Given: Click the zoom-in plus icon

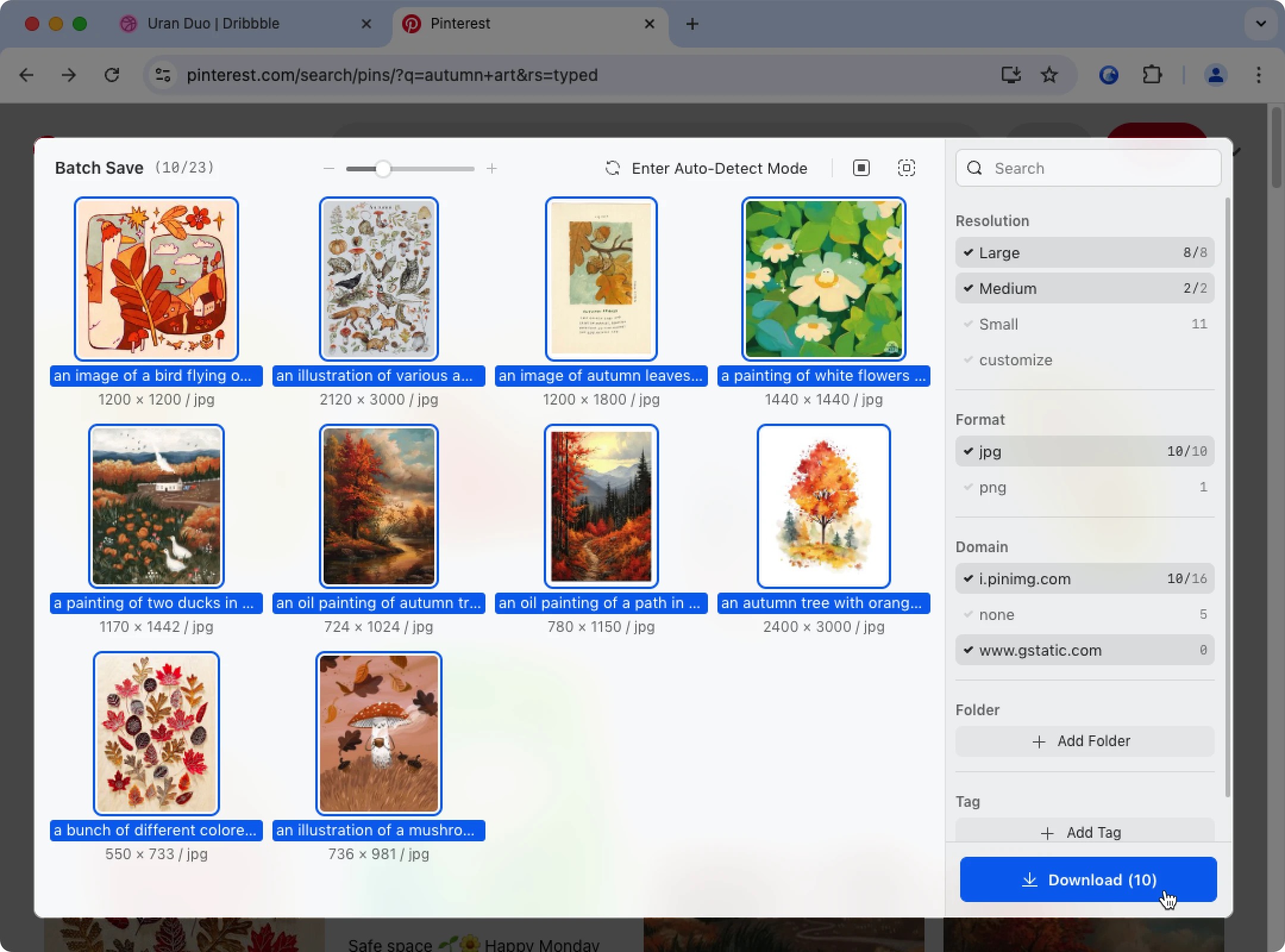Looking at the screenshot, I should [x=491, y=168].
